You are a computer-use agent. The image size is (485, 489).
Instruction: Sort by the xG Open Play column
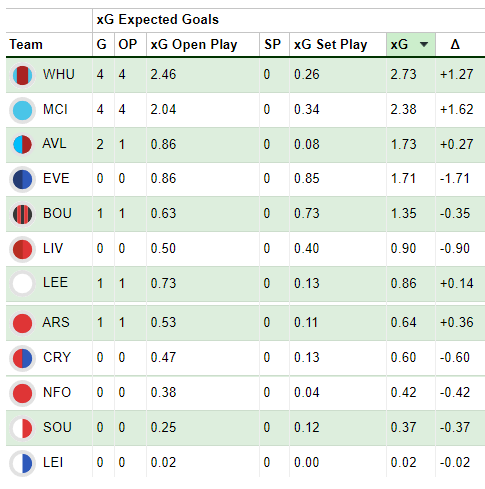[194, 44]
